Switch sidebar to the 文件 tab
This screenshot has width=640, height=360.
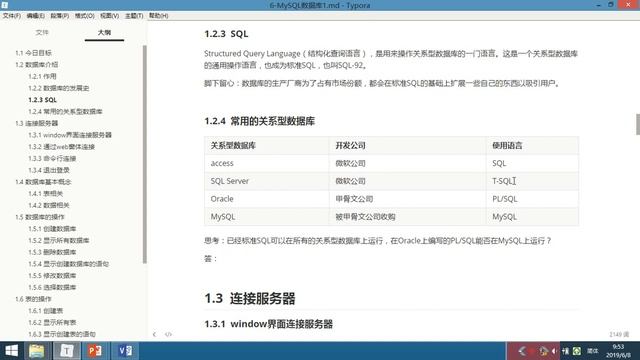(42, 32)
